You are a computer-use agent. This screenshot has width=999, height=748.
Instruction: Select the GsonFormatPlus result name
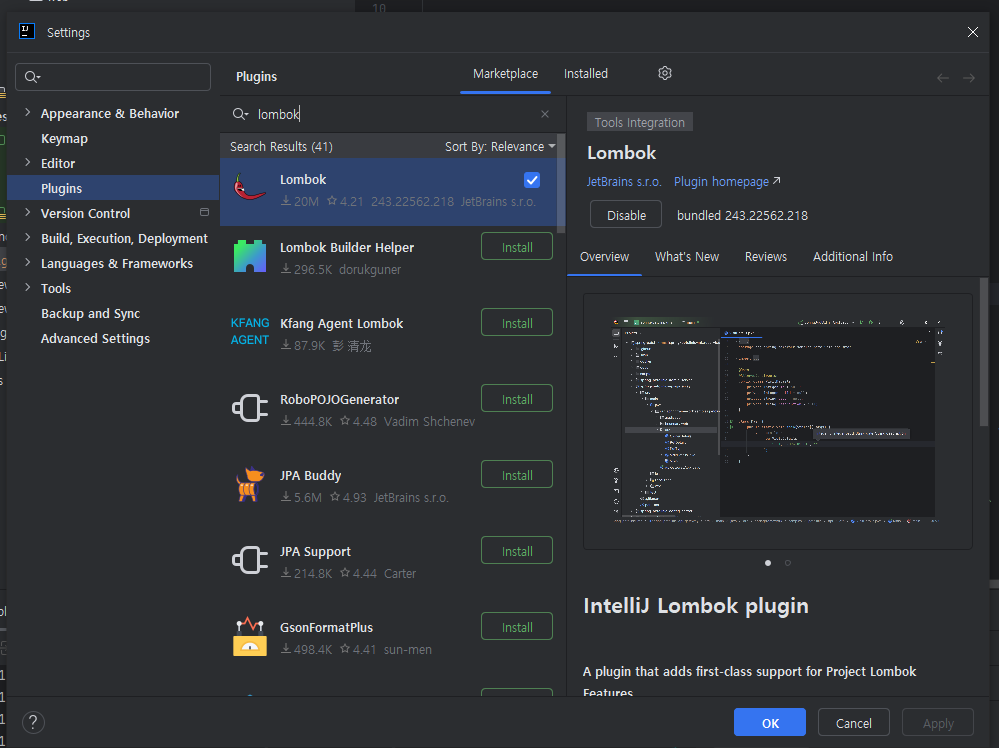tap(326, 628)
